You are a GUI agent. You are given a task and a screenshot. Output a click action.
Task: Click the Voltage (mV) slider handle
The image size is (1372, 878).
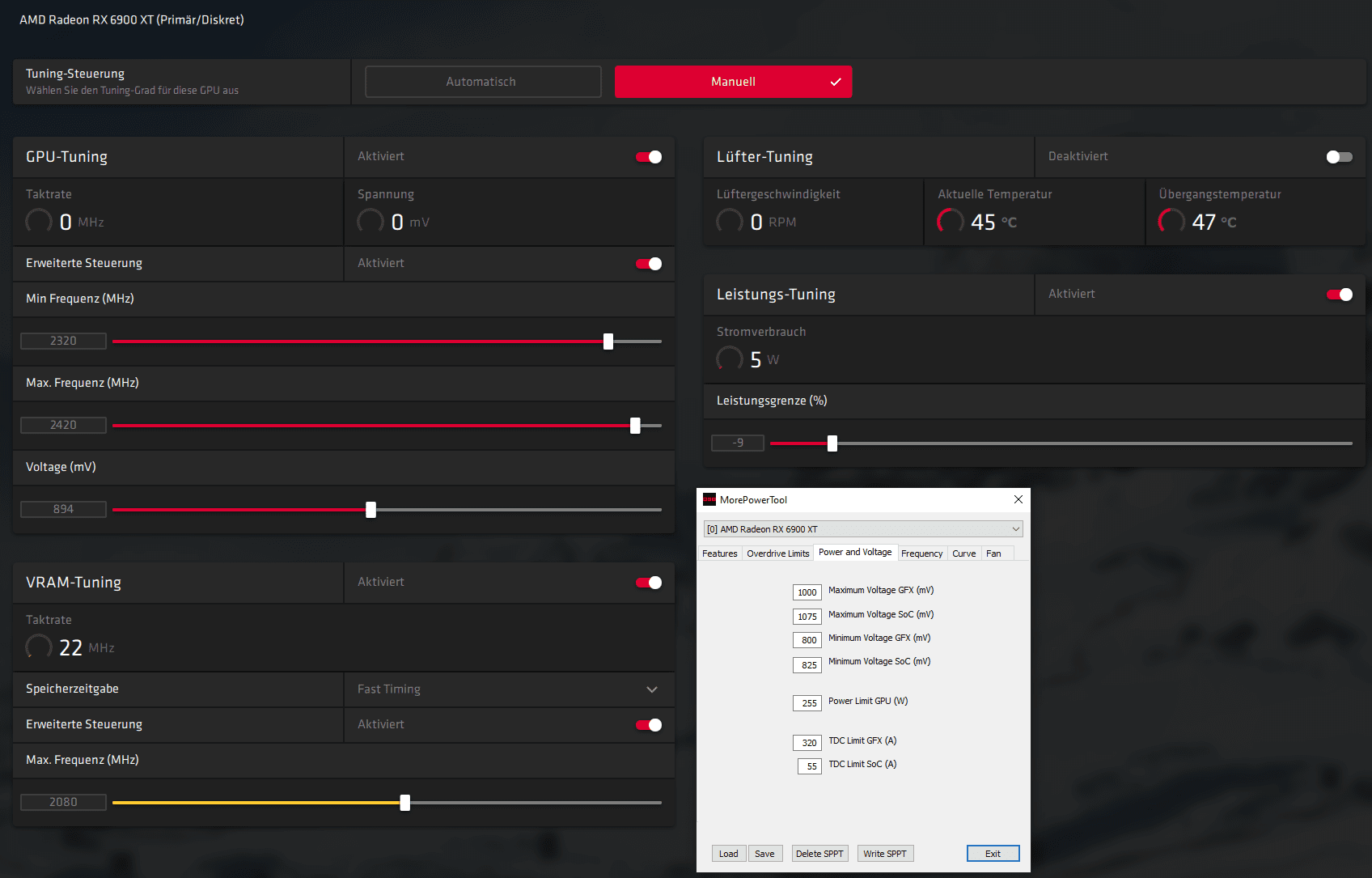[371, 510]
